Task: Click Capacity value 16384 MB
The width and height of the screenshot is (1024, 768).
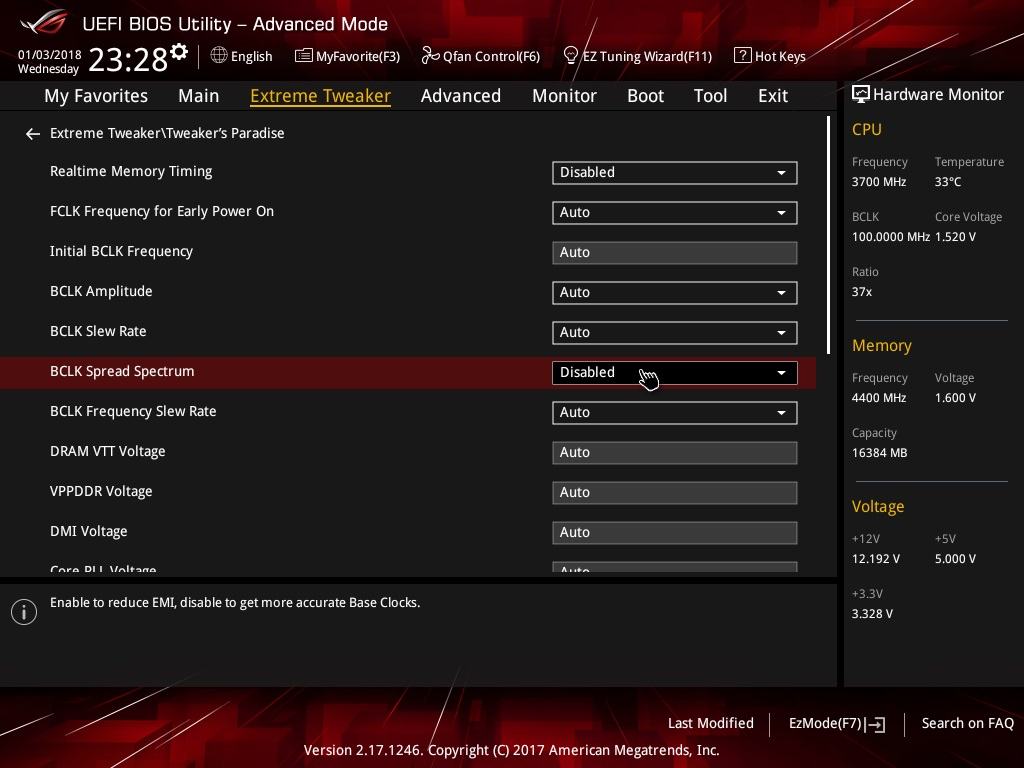Action: [x=880, y=453]
